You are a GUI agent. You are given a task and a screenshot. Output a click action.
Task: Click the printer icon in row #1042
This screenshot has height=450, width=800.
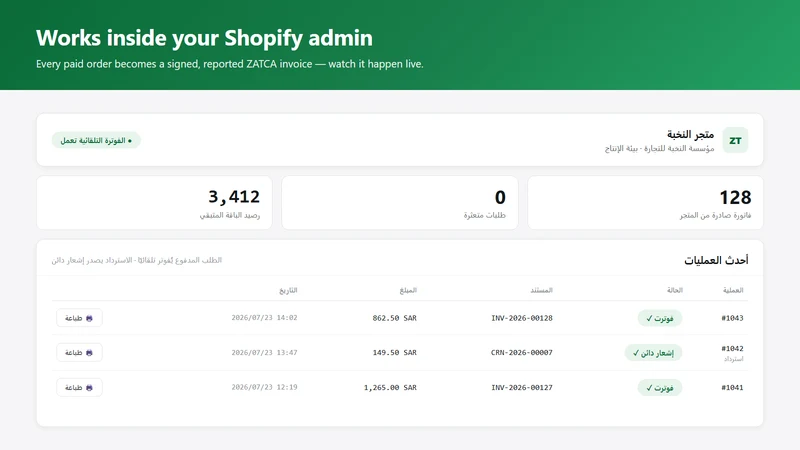click(89, 353)
